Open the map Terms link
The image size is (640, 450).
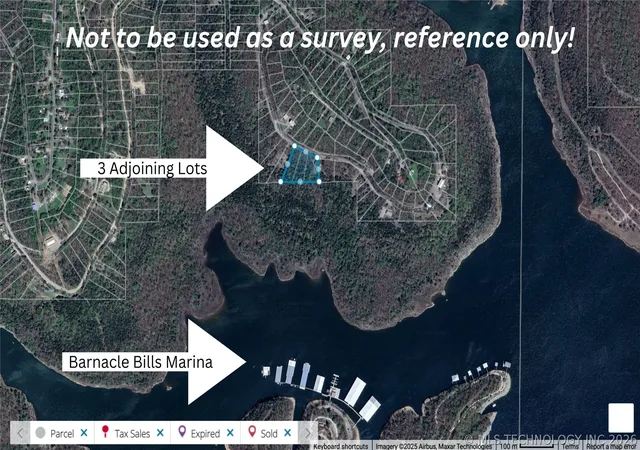tap(570, 447)
